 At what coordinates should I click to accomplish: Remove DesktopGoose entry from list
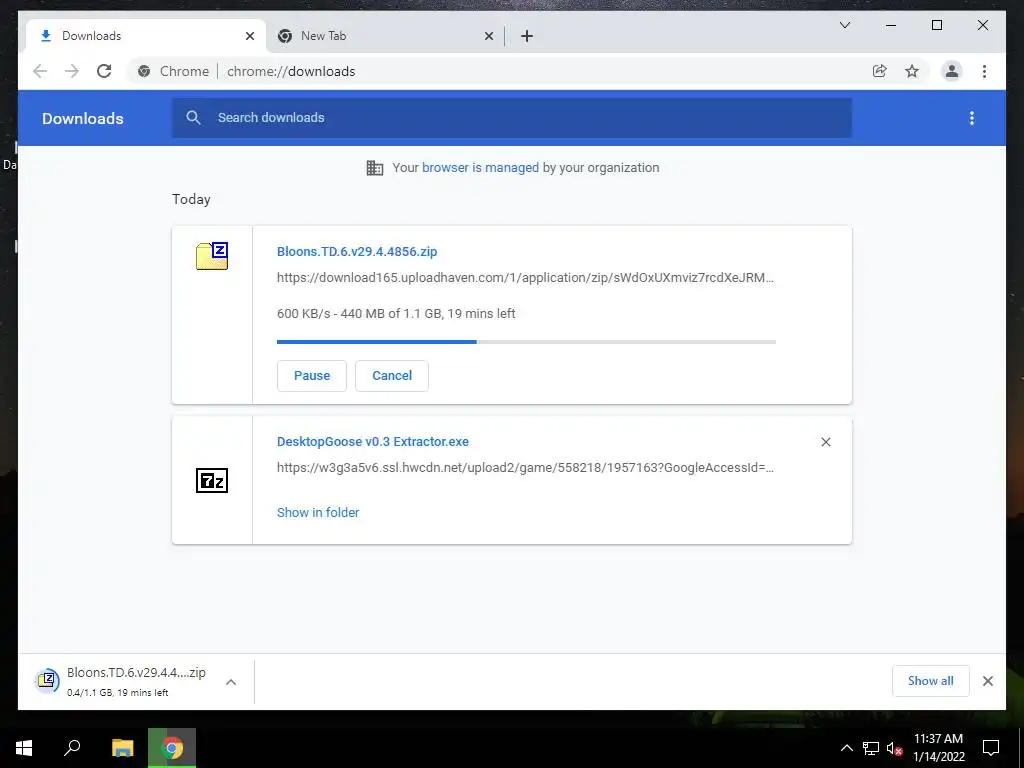coord(825,442)
